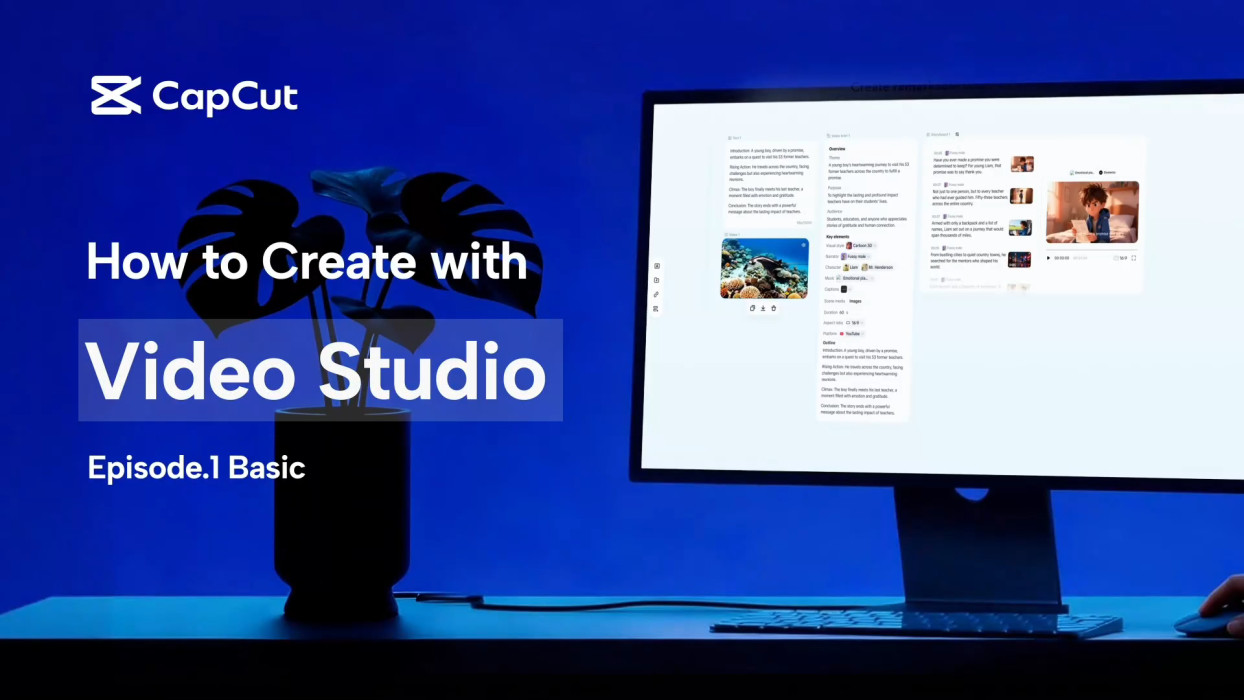The image size is (1244, 700).
Task: Select the Liam character chip
Action: 851,267
